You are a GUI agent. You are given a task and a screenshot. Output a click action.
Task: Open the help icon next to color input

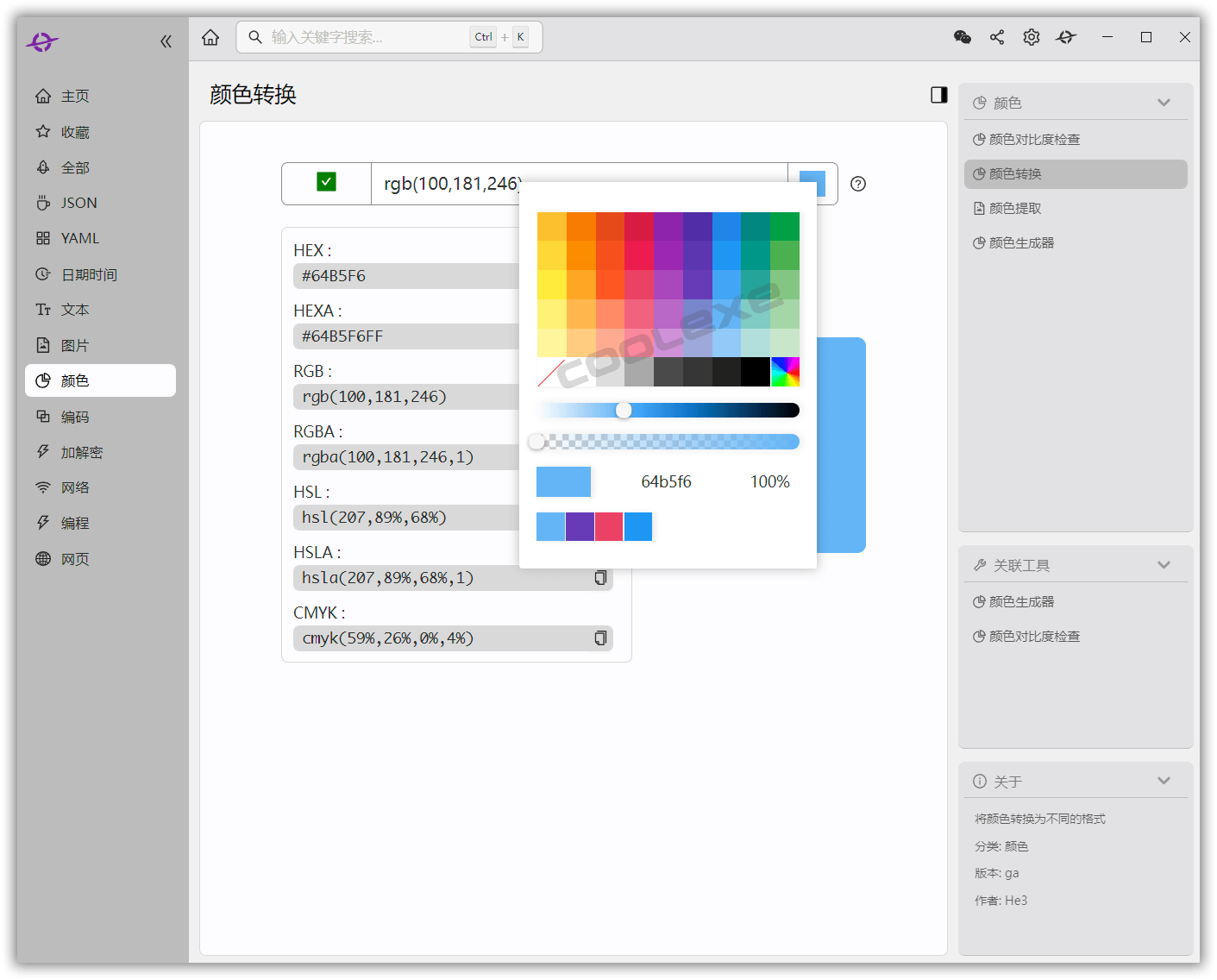857,184
